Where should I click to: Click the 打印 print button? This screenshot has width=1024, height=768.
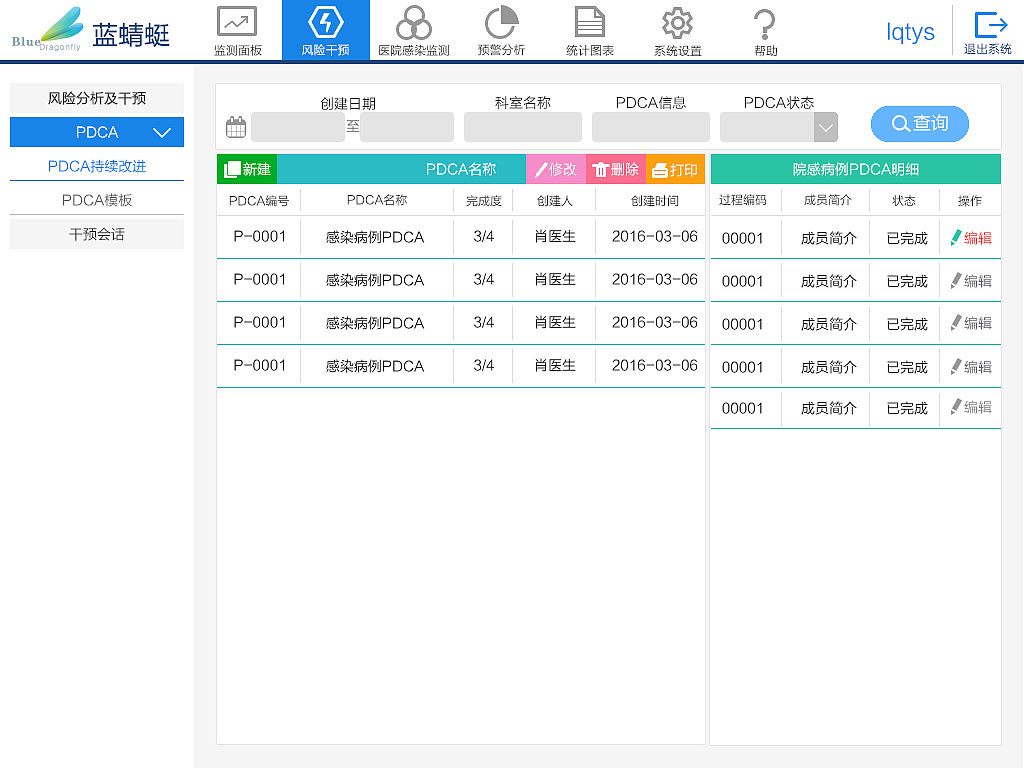pyautogui.click(x=675, y=169)
